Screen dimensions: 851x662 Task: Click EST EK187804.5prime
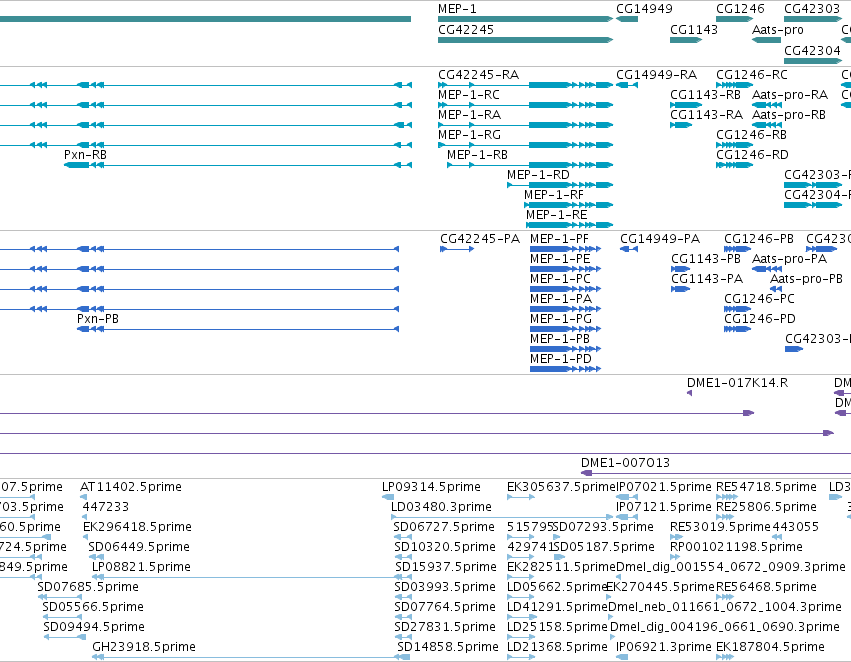click(x=770, y=647)
